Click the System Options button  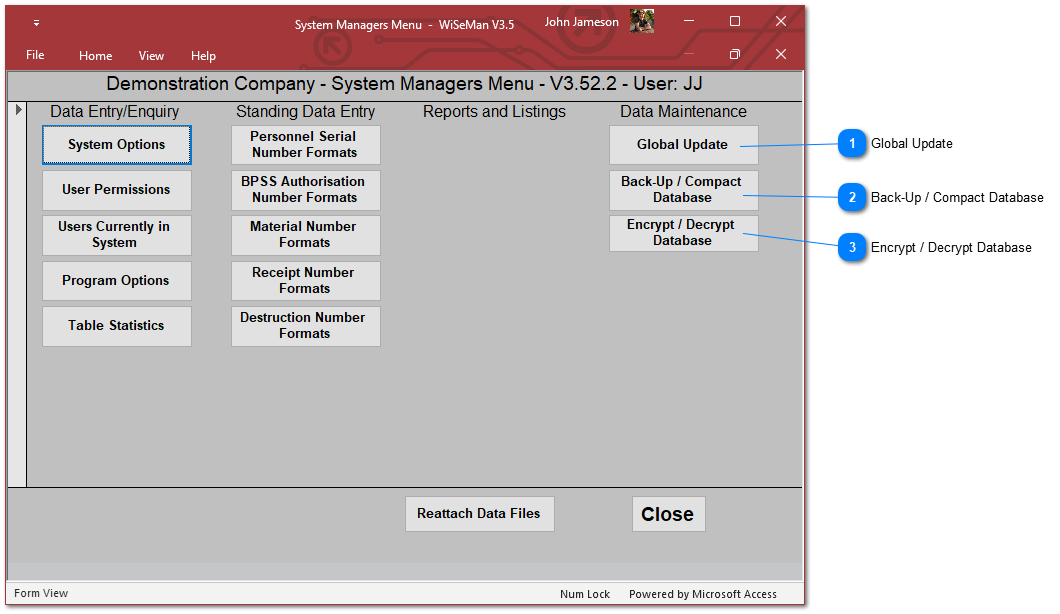(117, 145)
